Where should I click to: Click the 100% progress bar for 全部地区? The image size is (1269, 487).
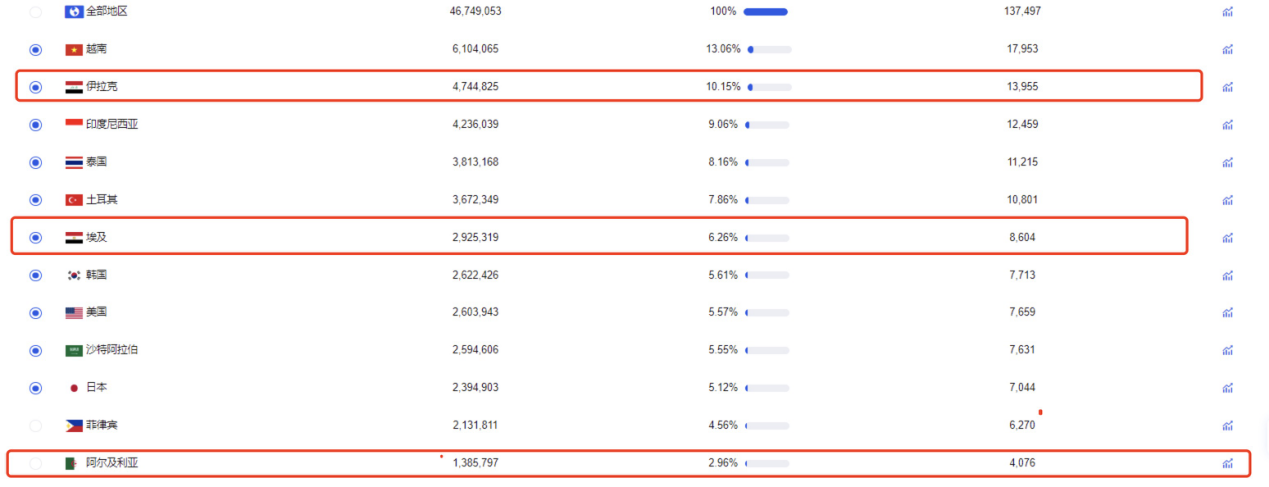click(765, 12)
